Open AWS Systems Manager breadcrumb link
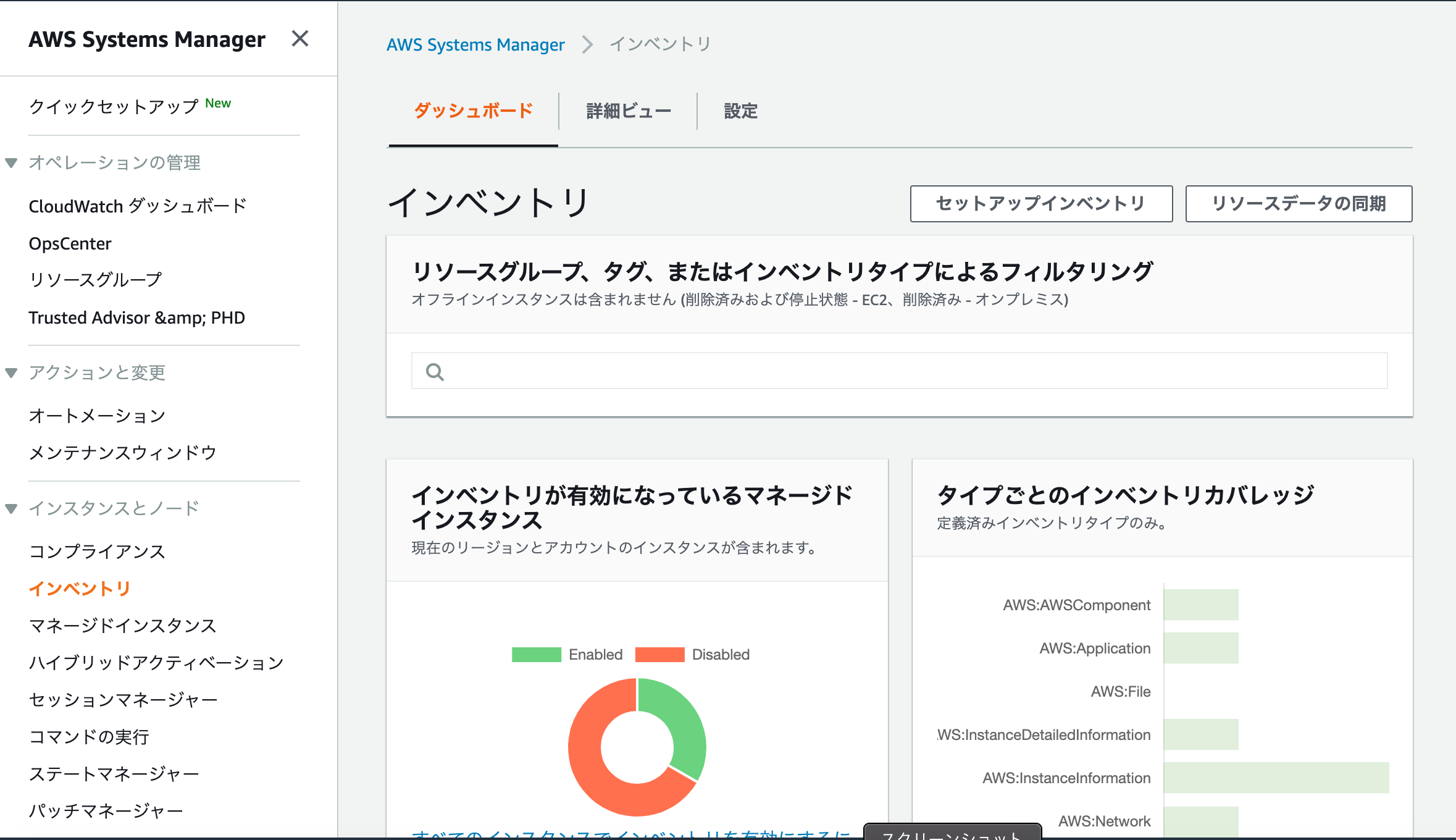The image size is (1456, 840). click(475, 44)
